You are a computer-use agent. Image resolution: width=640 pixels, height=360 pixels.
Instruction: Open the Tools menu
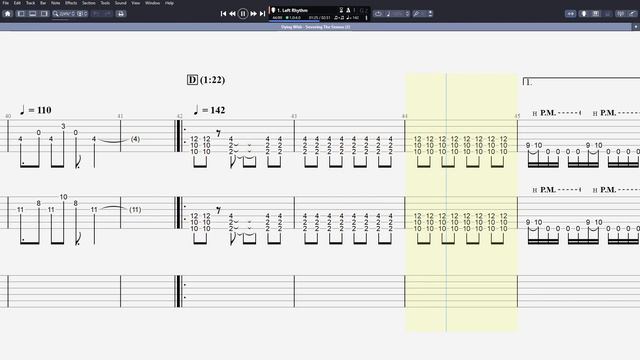tap(105, 3)
